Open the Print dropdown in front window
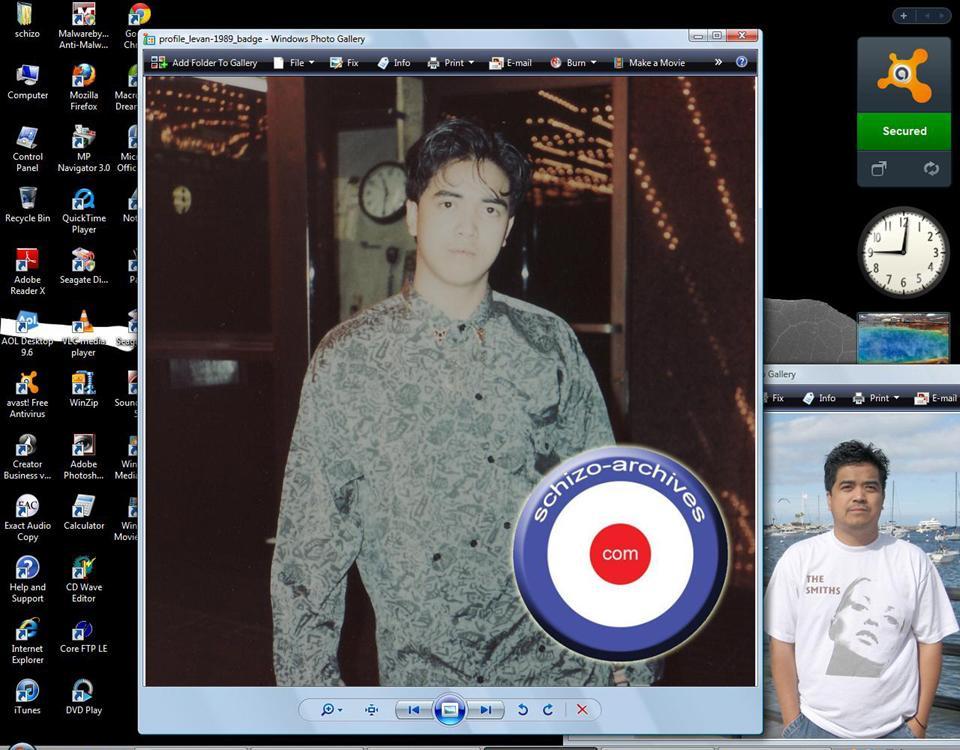The width and height of the screenshot is (960, 750). click(x=451, y=62)
